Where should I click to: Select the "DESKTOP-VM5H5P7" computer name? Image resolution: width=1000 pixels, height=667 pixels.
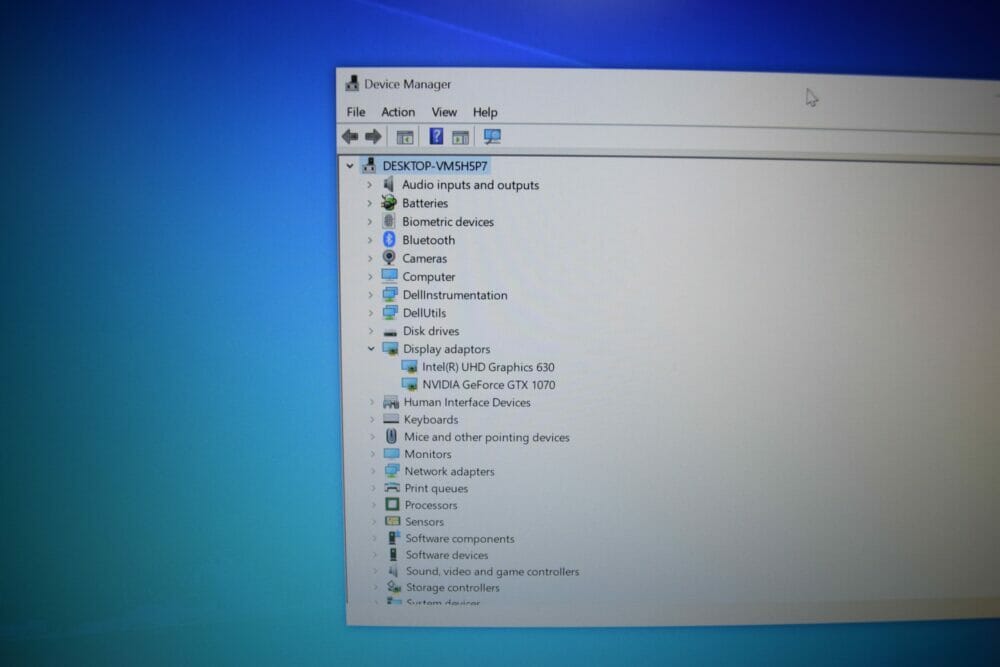[x=435, y=166]
